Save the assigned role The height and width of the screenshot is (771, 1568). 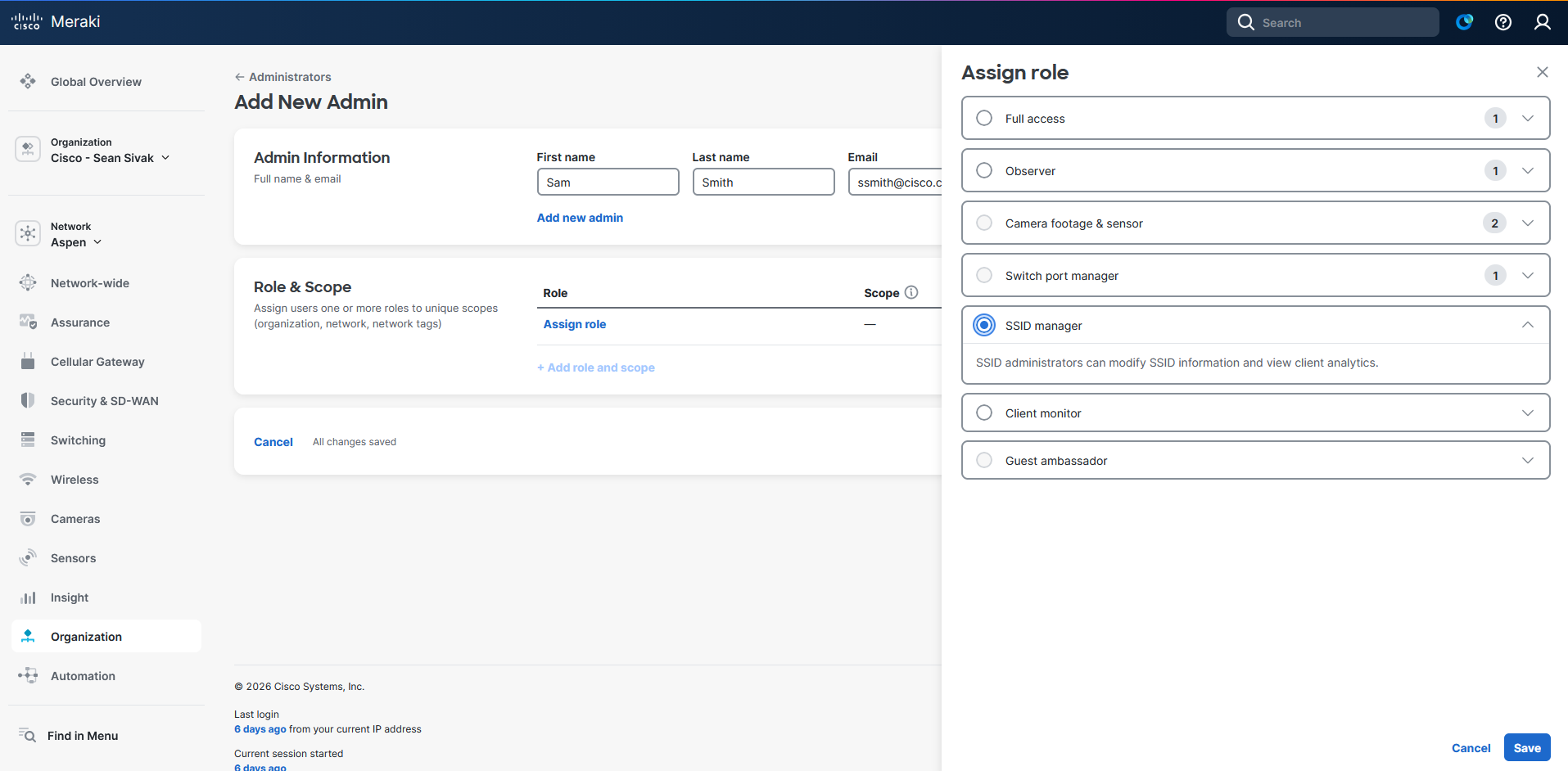(x=1526, y=748)
